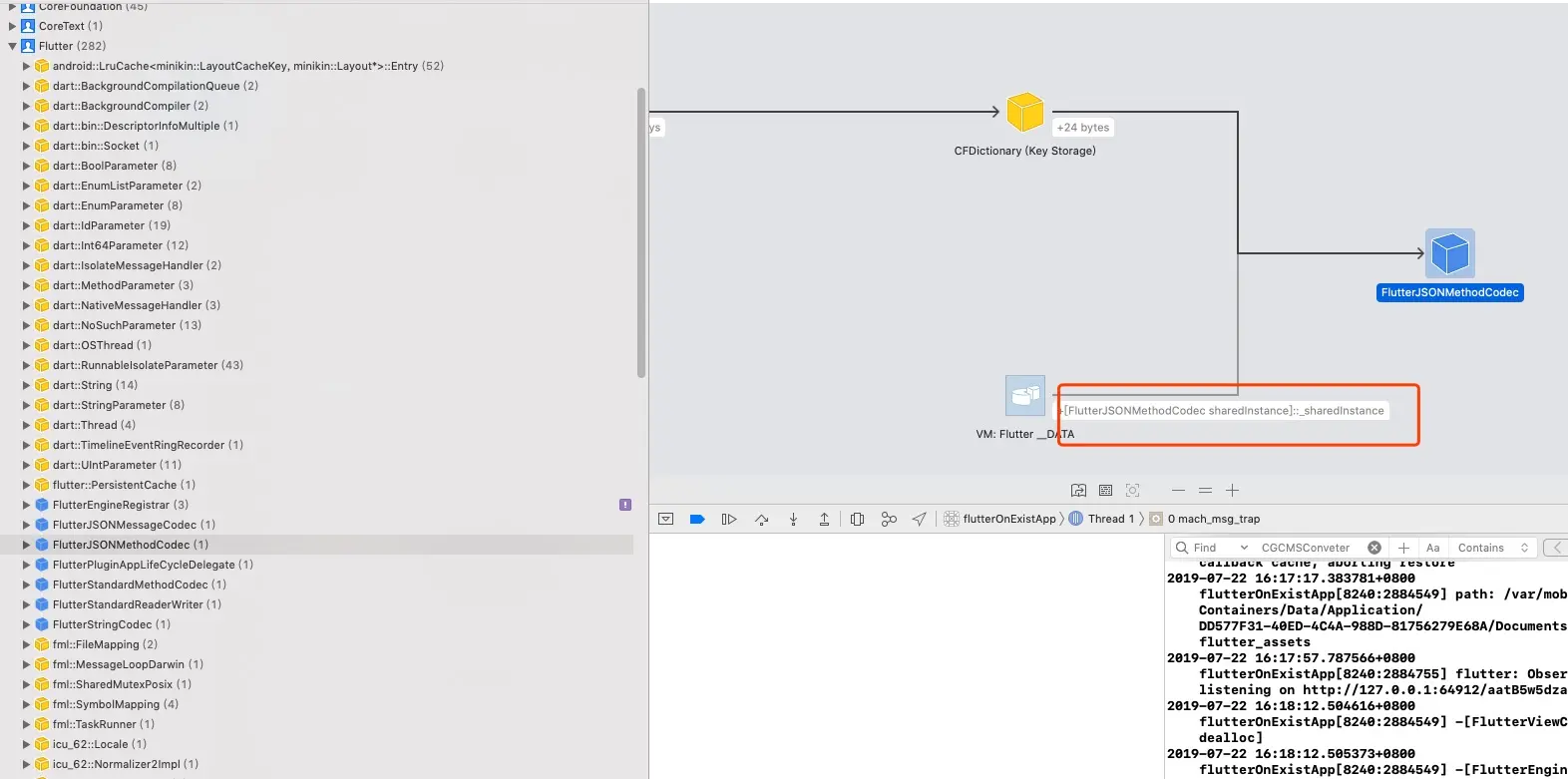
Task: Select the android::LruCache Entry (52) item
Action: click(x=248, y=66)
